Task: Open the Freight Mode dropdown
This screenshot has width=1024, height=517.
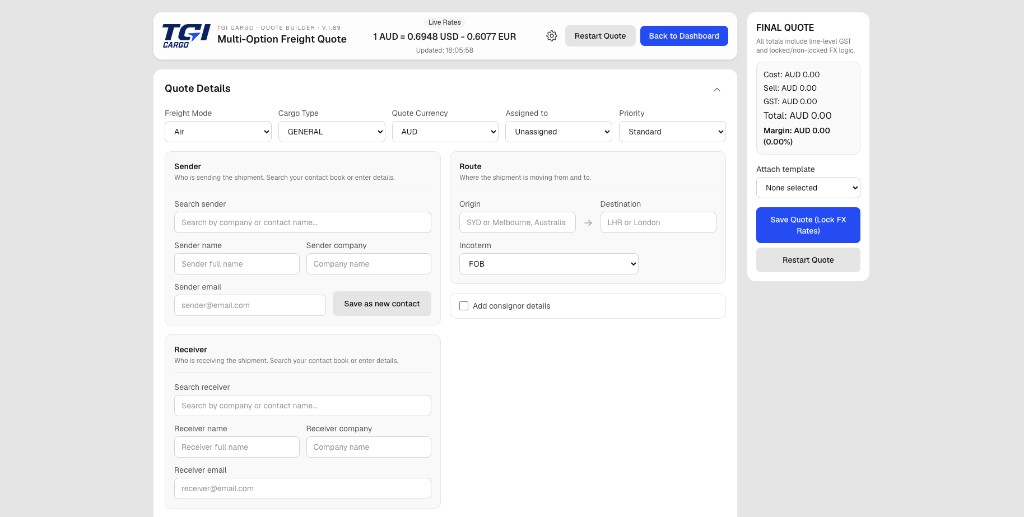Action: [218, 132]
